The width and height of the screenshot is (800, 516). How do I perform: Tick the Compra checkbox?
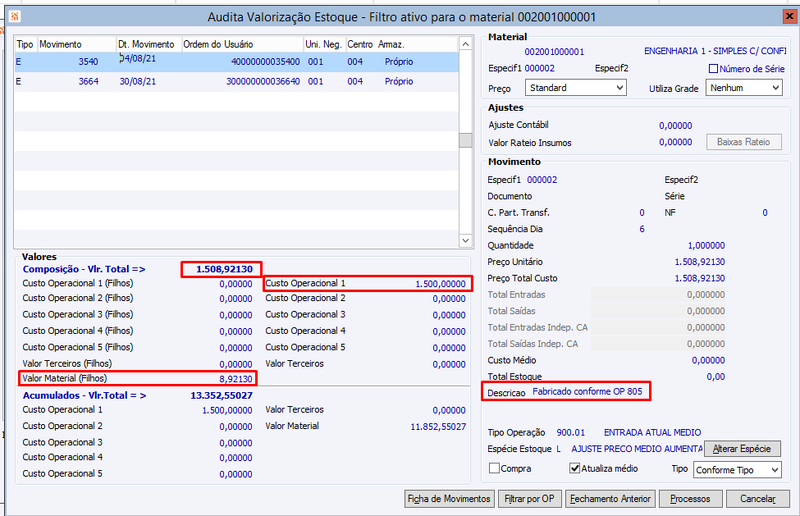tap(494, 468)
